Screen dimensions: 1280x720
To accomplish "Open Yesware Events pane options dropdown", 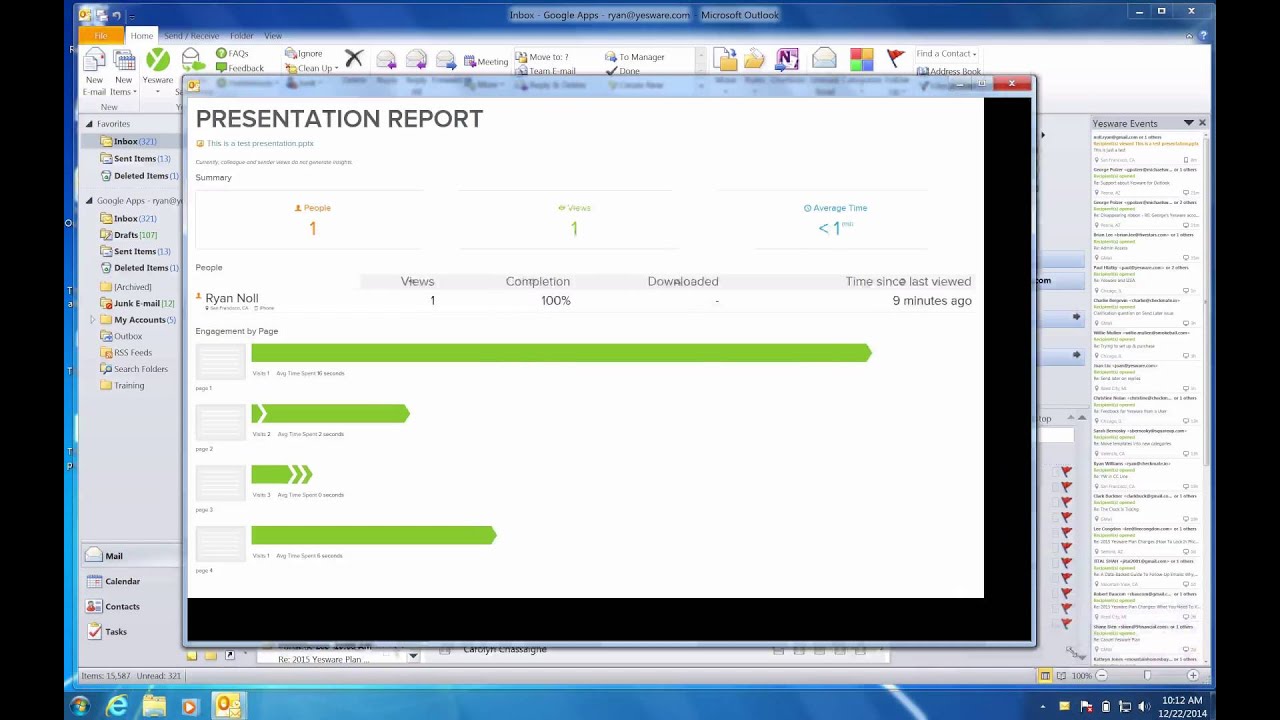I will pos(1188,123).
